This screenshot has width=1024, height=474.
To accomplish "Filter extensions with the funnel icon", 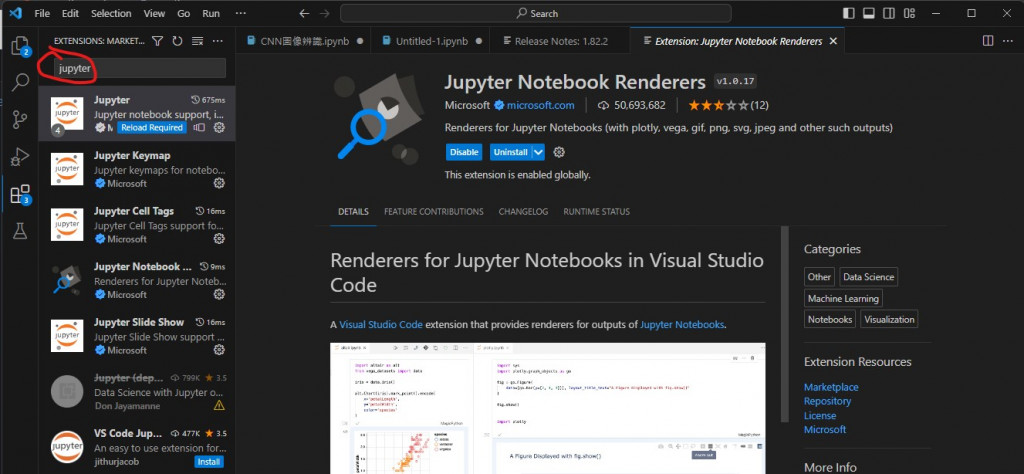I will 157,41.
